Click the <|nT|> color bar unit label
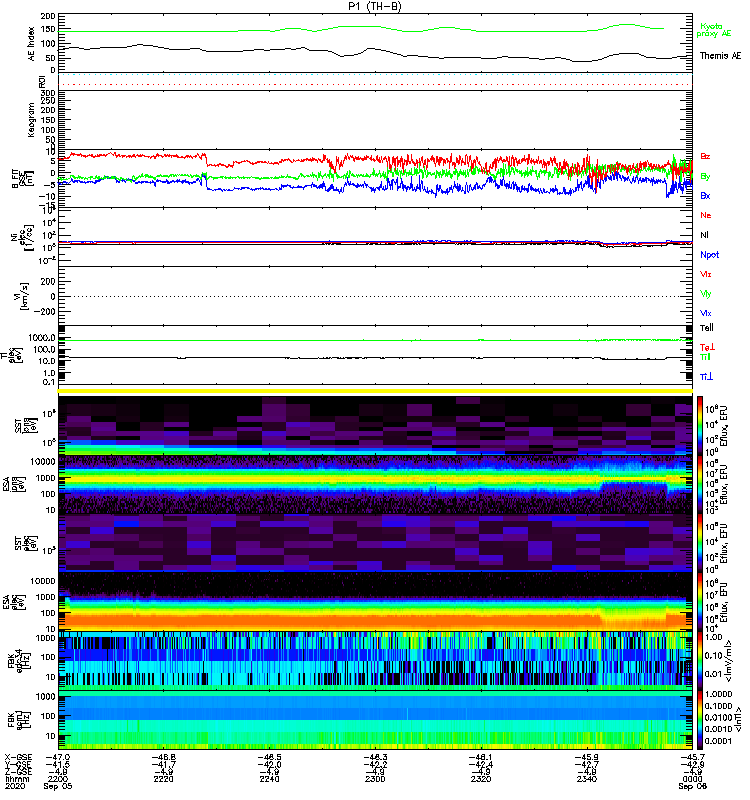The image size is (750, 800). tap(737, 720)
